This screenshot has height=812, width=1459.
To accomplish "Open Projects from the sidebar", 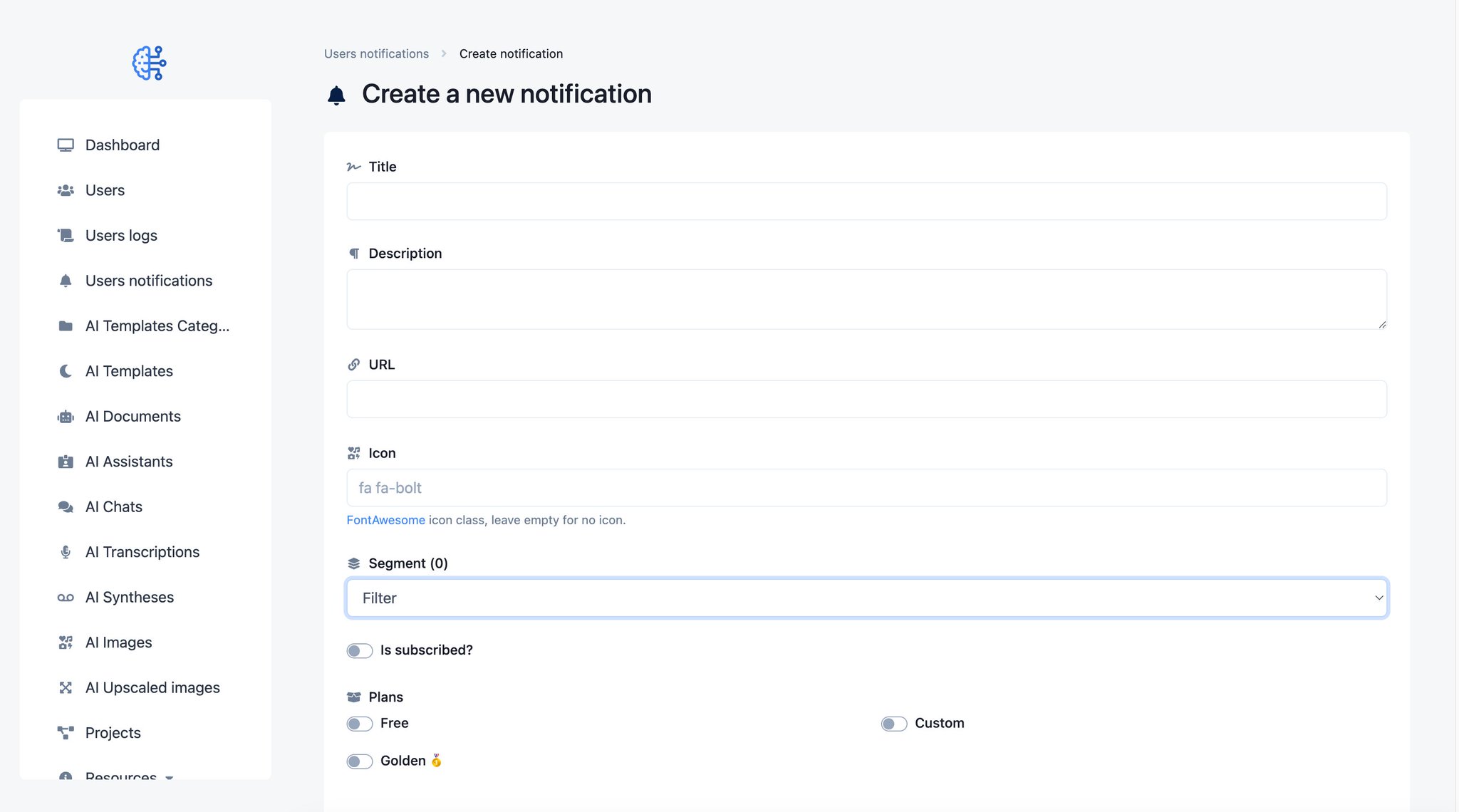I will coord(113,732).
